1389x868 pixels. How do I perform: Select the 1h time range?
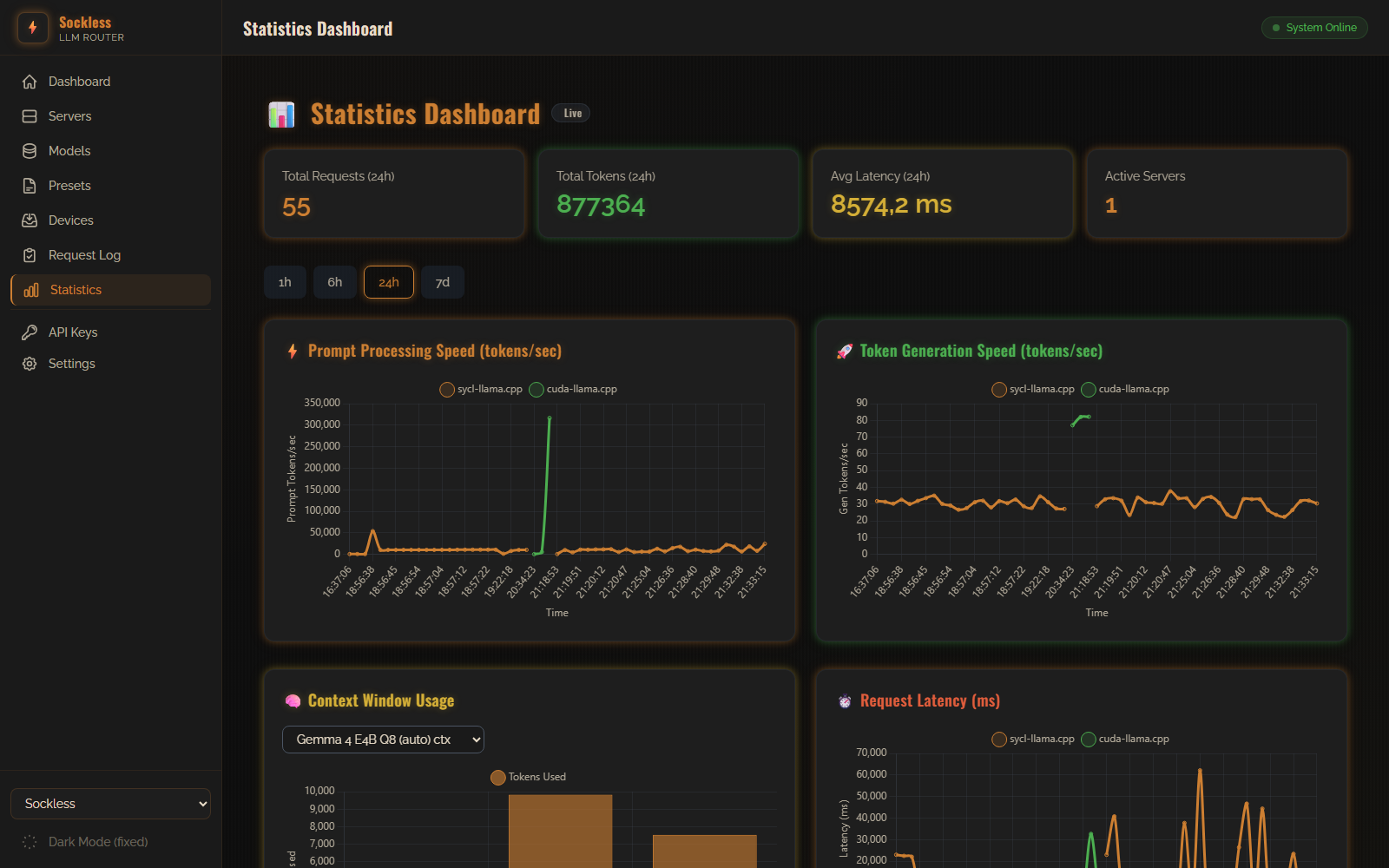pyautogui.click(x=285, y=282)
